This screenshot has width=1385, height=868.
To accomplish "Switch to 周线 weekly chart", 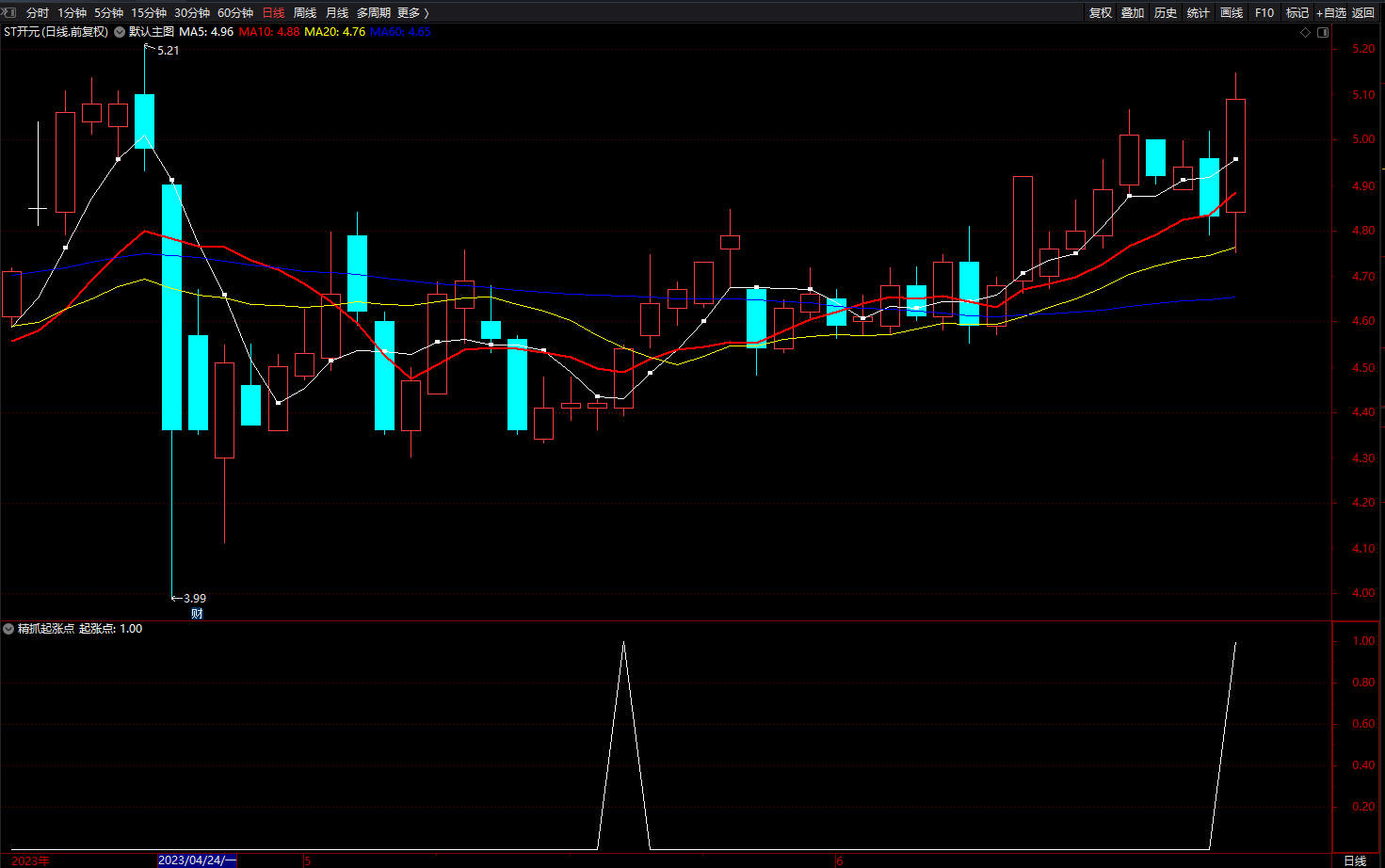I will (305, 13).
